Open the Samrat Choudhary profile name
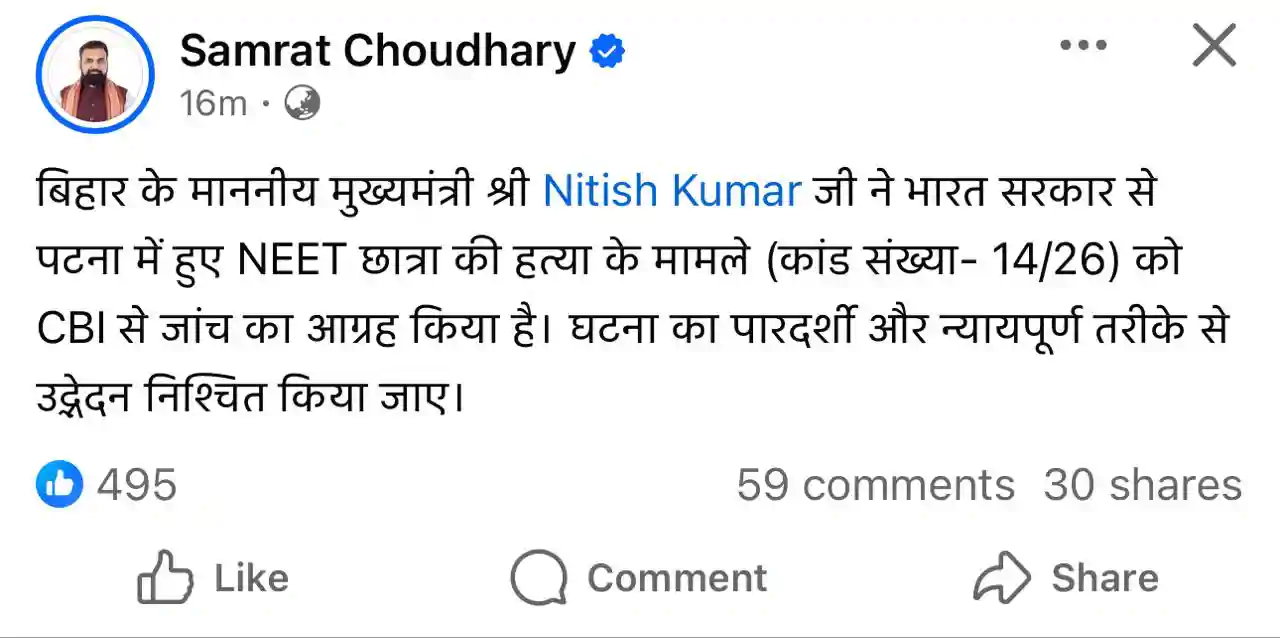 [x=378, y=51]
